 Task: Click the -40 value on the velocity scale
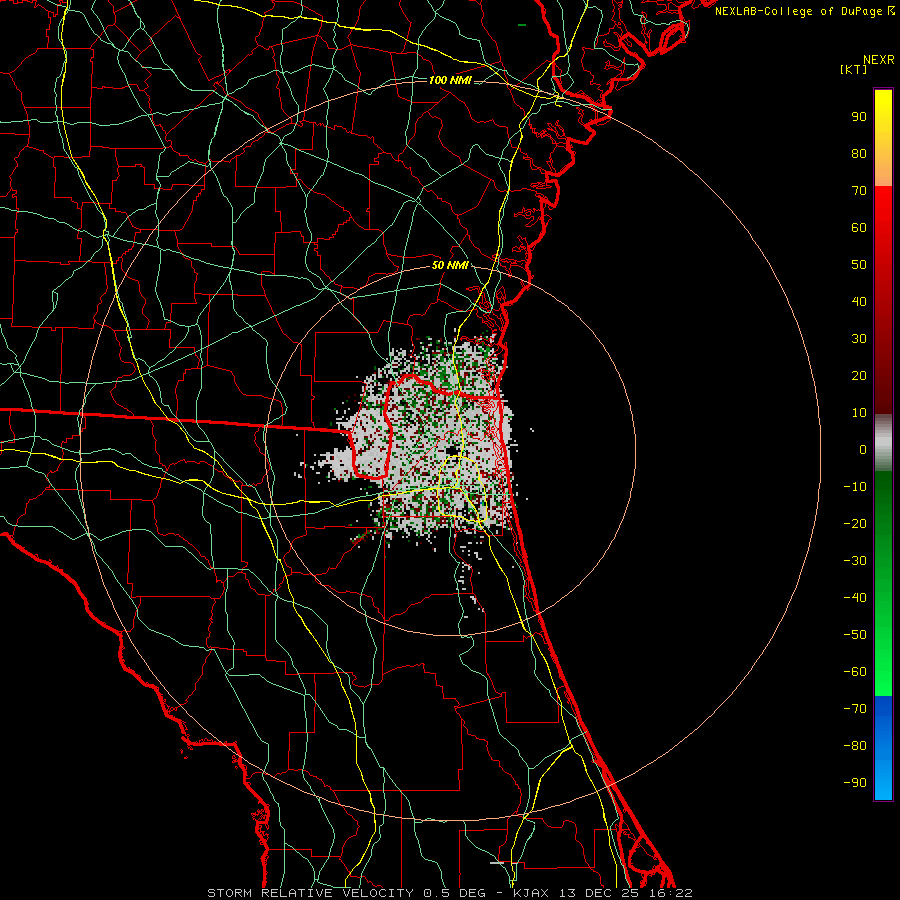click(x=855, y=598)
